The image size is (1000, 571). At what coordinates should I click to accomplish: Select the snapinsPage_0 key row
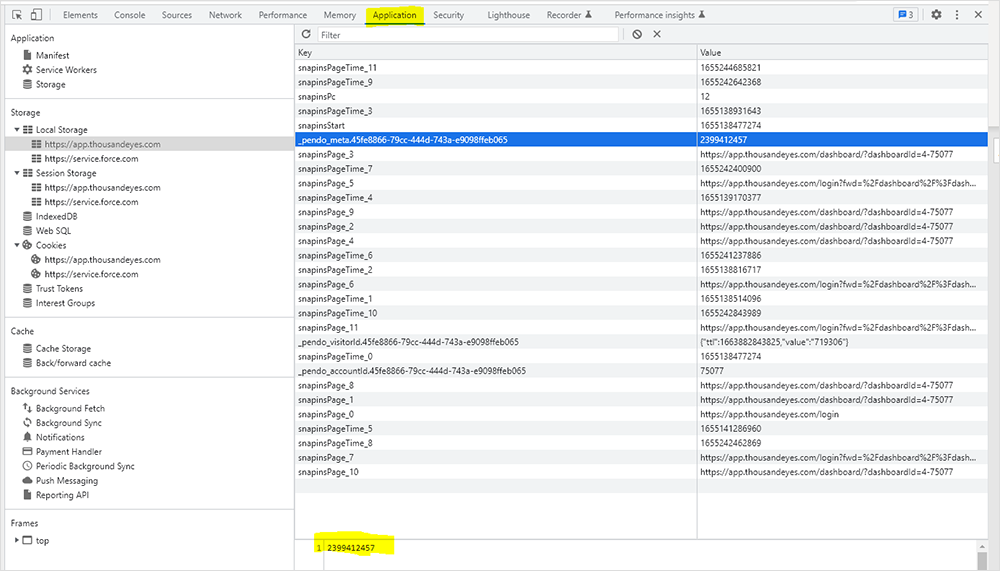point(326,414)
